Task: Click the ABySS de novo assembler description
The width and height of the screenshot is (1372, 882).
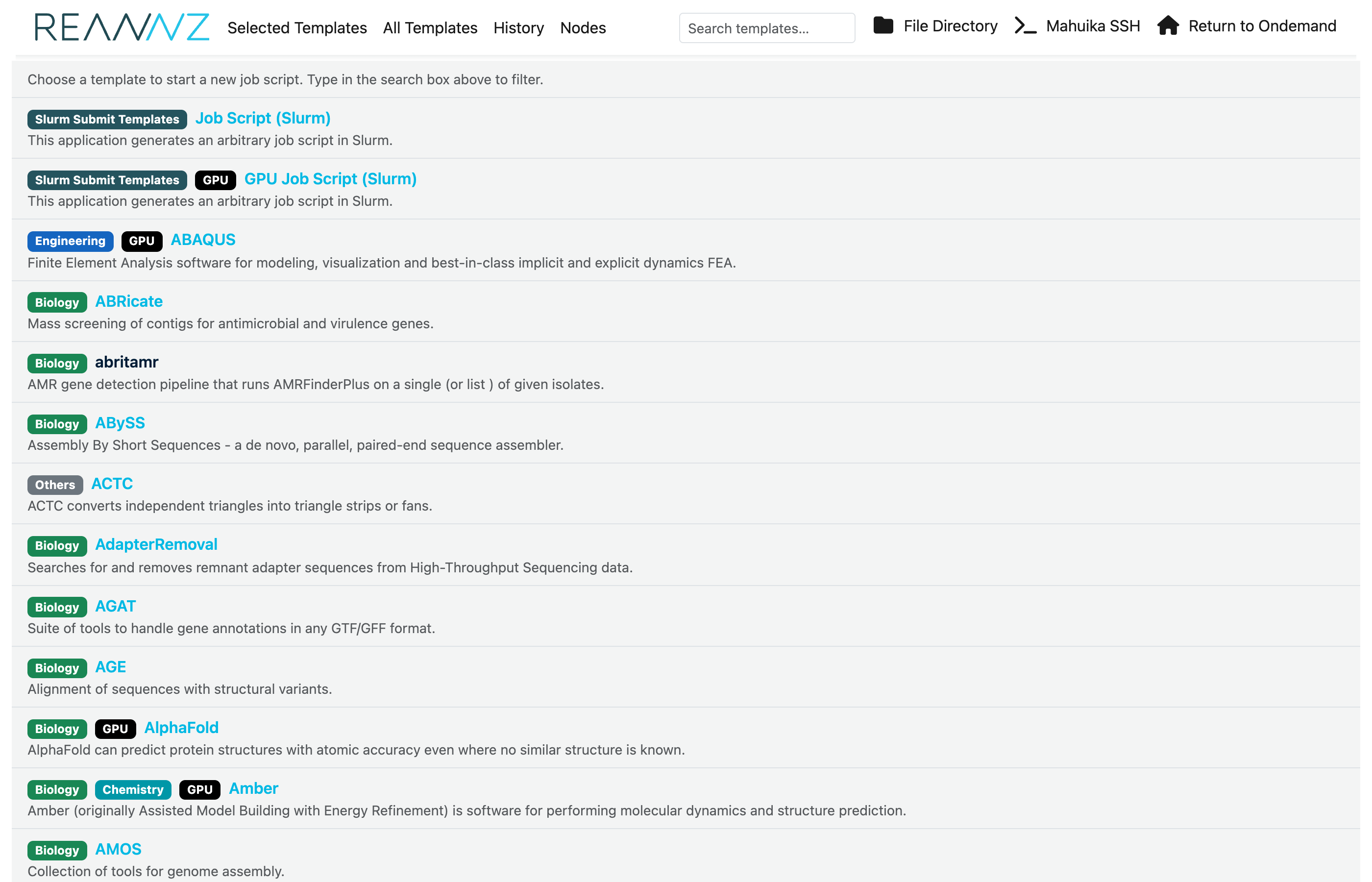Action: click(x=295, y=445)
